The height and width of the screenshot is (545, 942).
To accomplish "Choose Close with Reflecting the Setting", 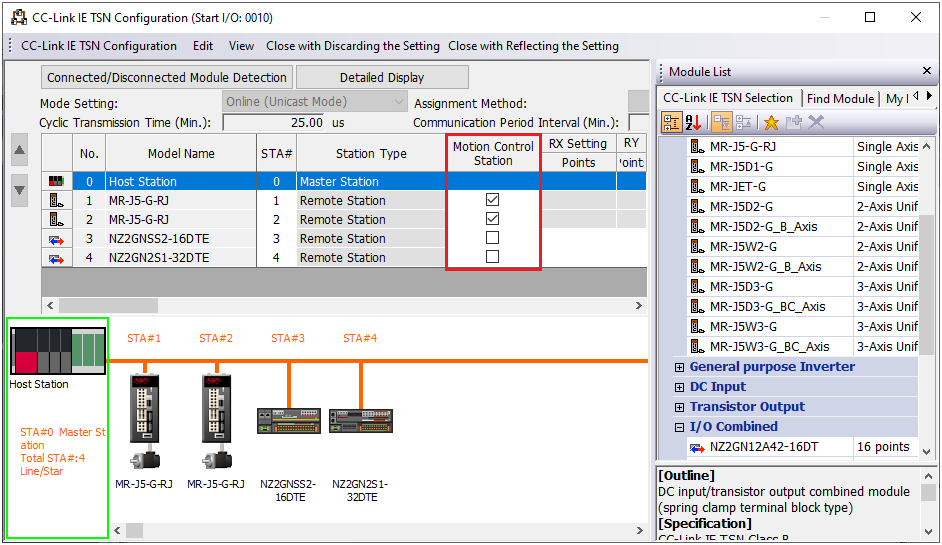I will click(x=533, y=46).
